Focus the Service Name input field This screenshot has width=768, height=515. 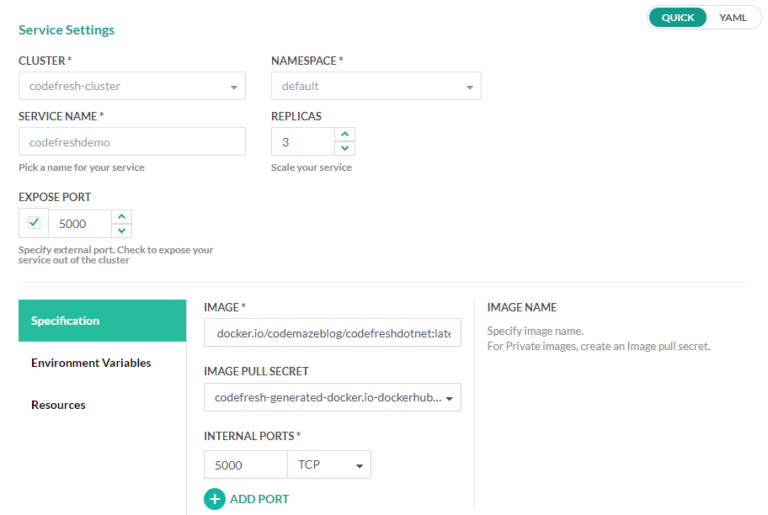pos(132,142)
